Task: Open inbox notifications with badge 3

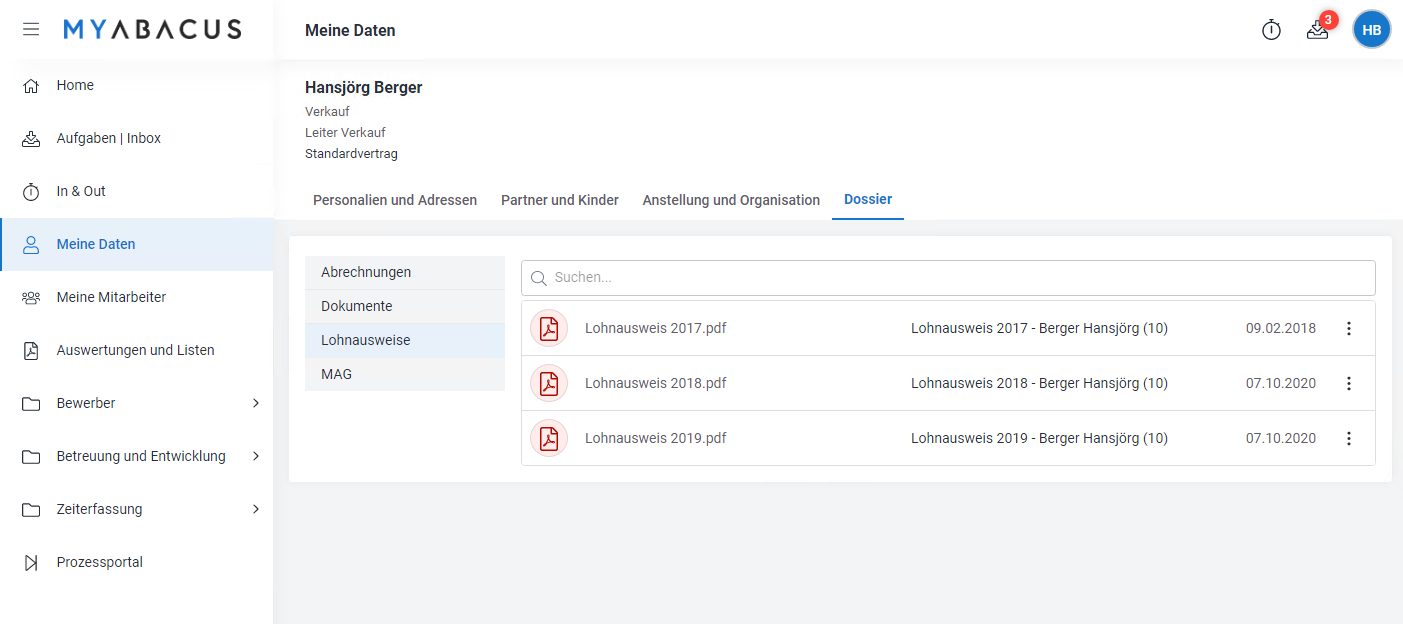Action: 1318,30
